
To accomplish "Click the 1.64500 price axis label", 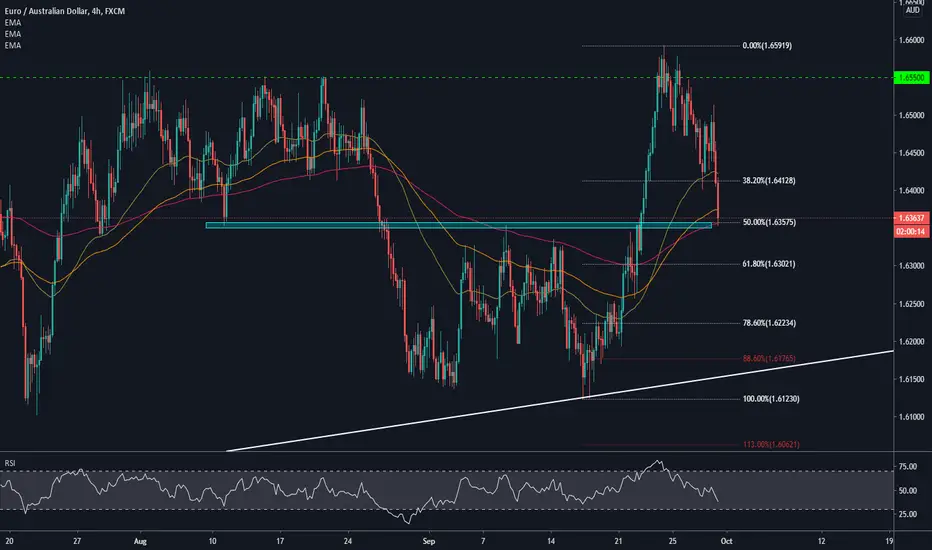I will pyautogui.click(x=911, y=153).
